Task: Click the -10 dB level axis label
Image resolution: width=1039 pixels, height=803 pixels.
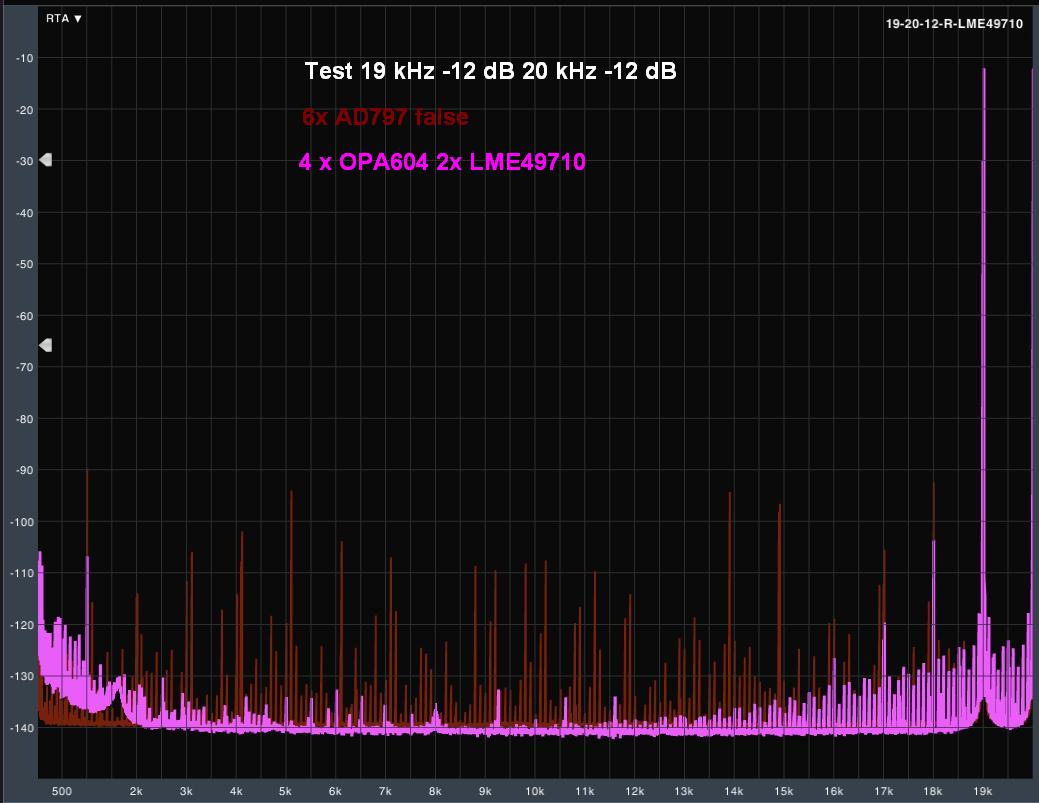Action: [25, 58]
